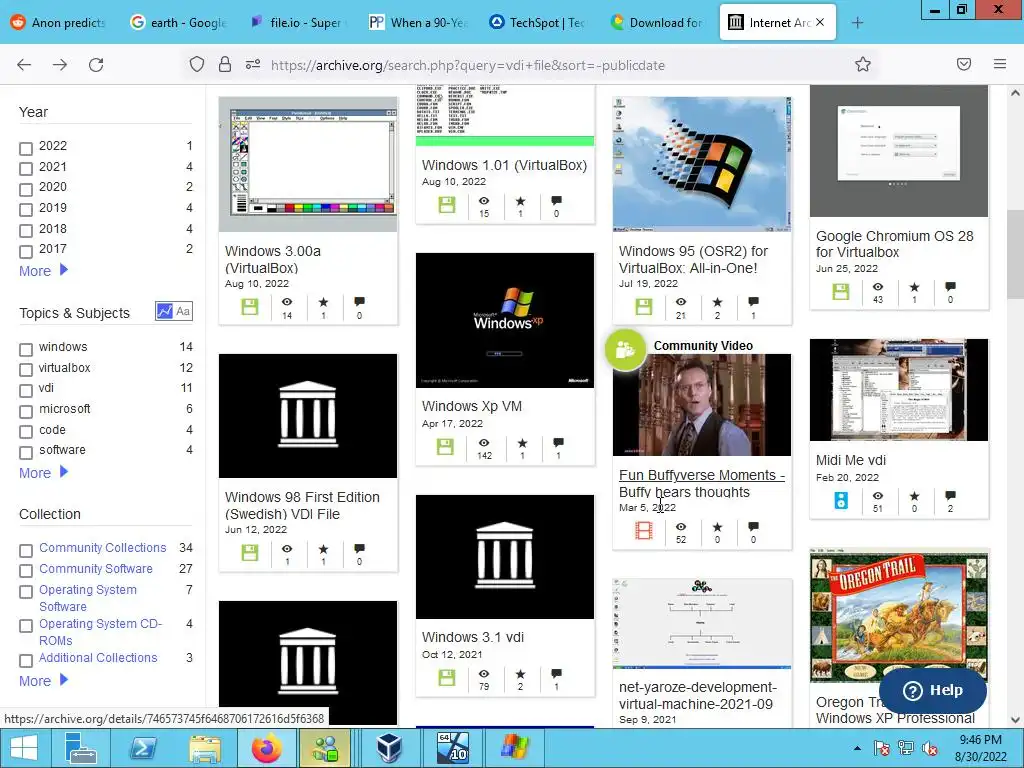The height and width of the screenshot is (768, 1024).
Task: Click the muted volume tray icon
Action: point(929,748)
